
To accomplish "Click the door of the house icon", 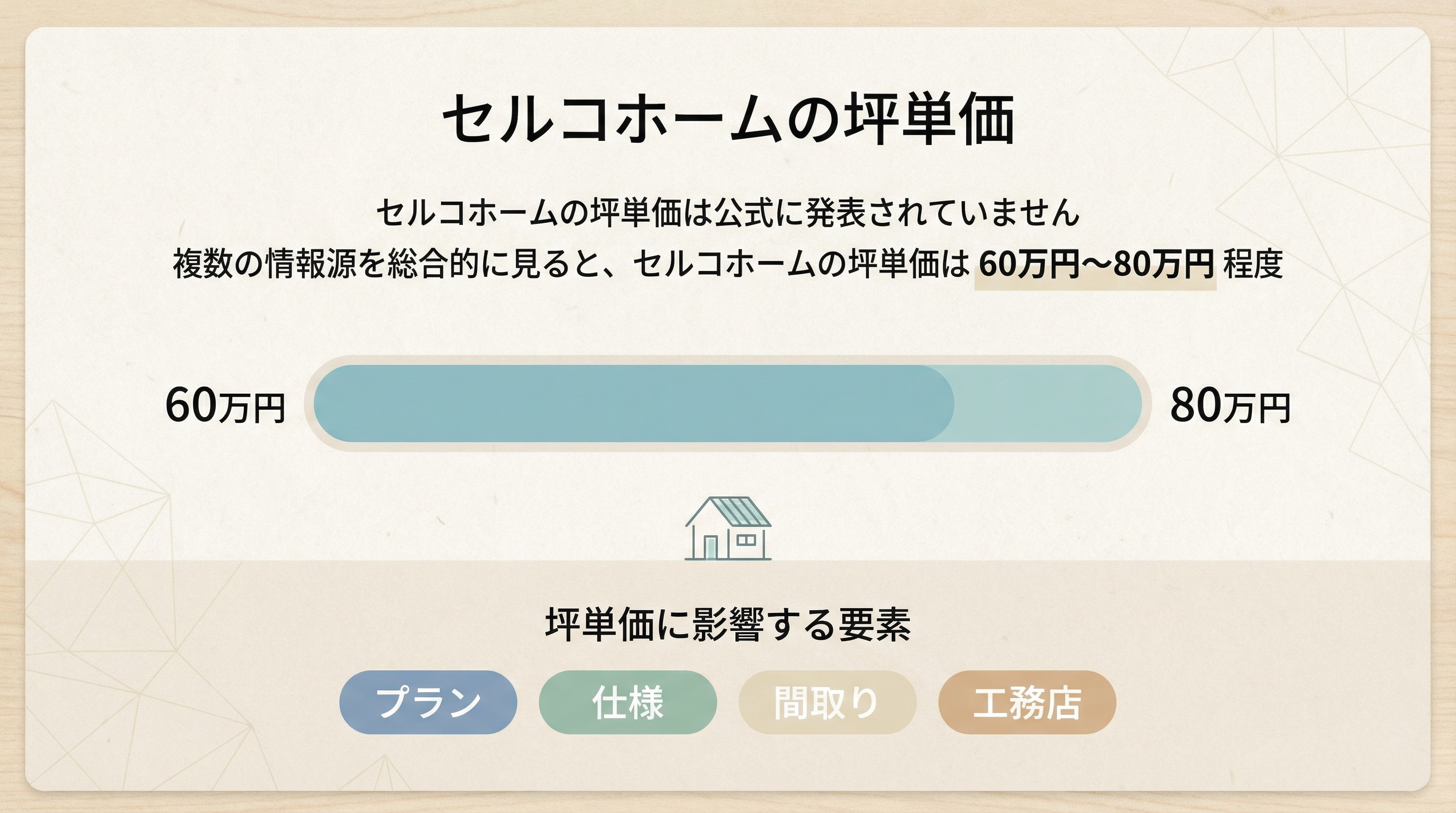I will pos(710,547).
